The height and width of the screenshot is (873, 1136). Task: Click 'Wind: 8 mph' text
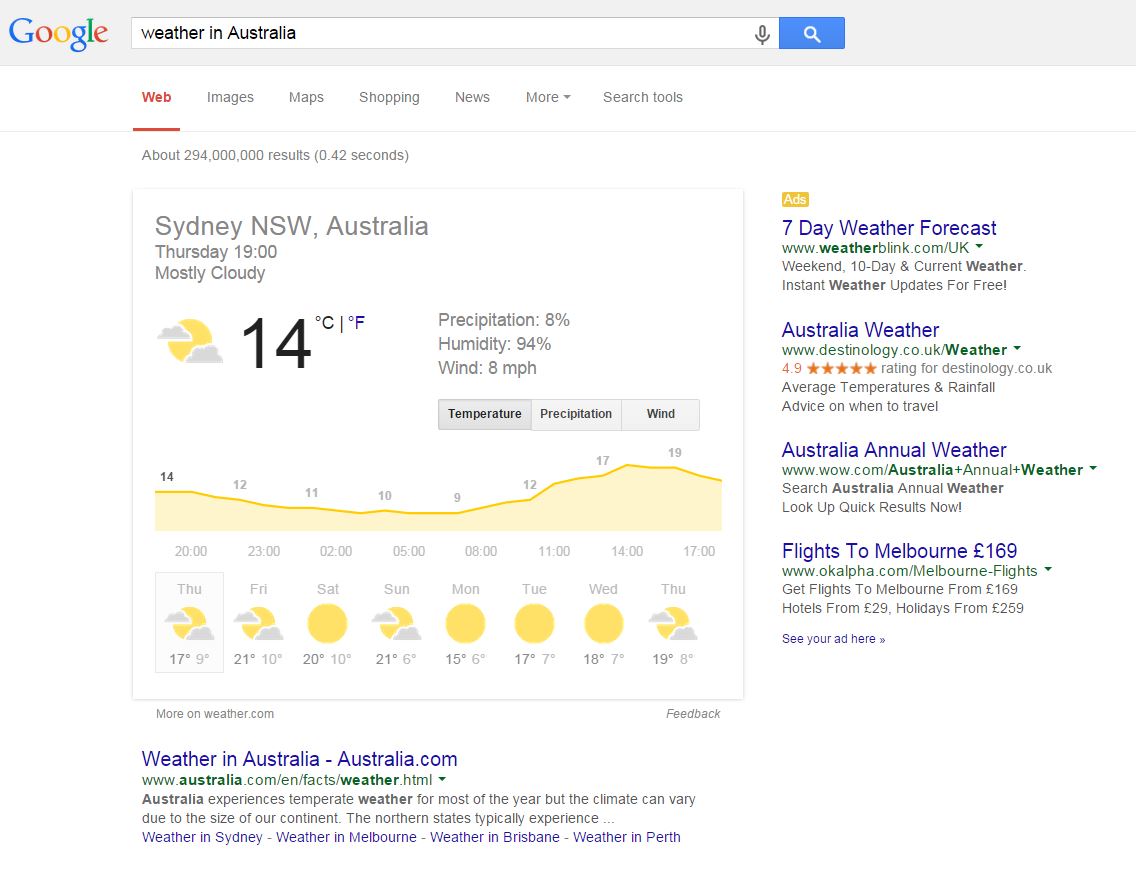click(x=487, y=368)
